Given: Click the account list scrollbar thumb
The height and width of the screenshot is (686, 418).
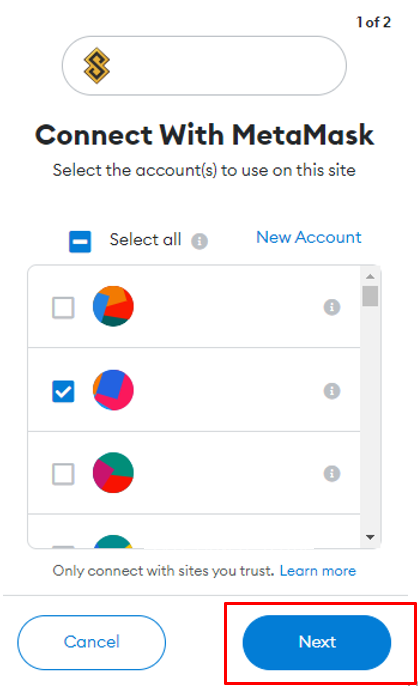Looking at the screenshot, I should click(x=370, y=296).
